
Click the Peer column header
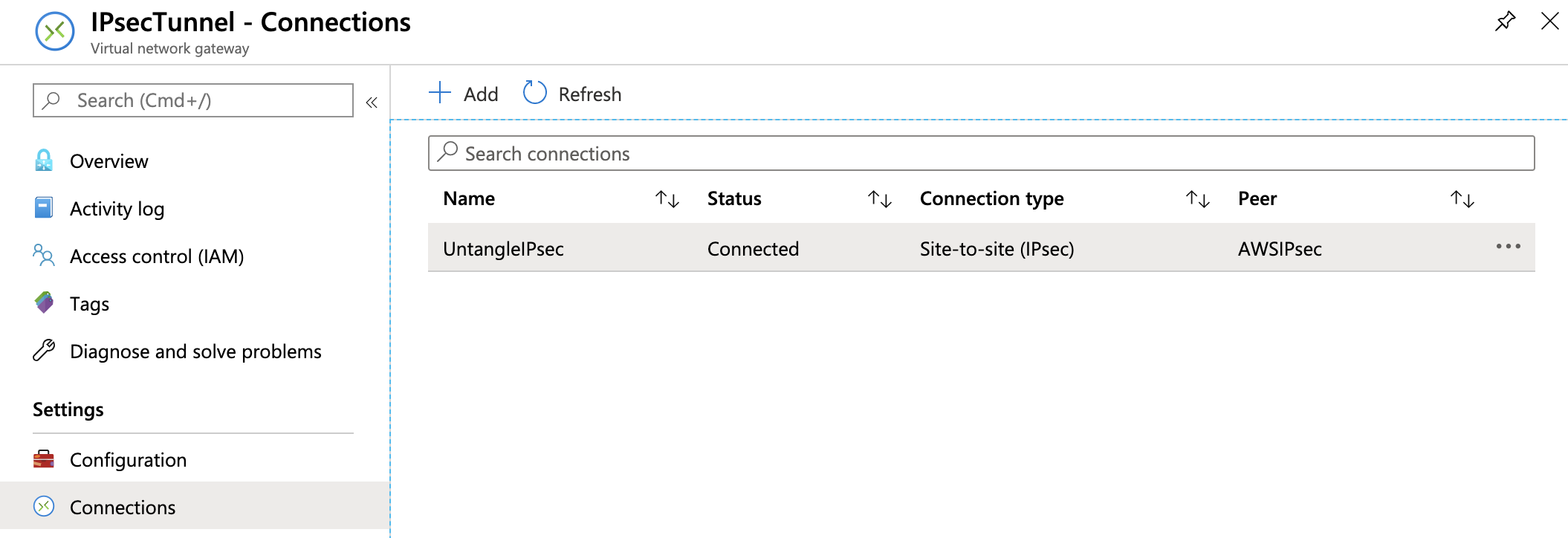point(1257,198)
